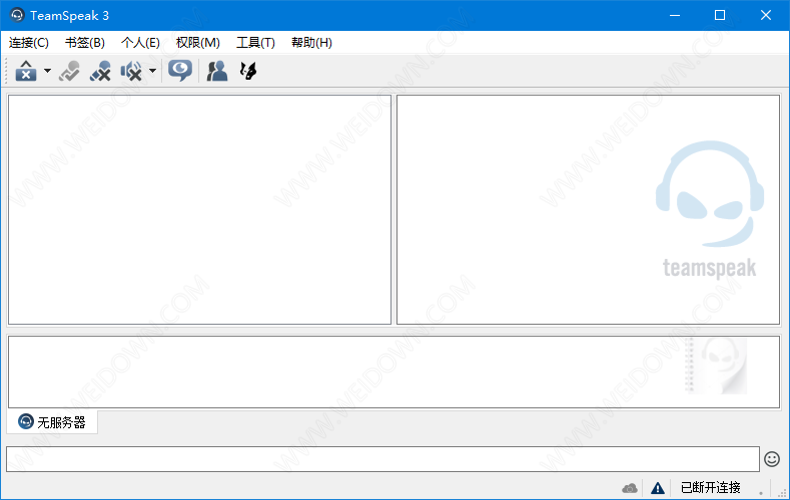The image size is (790, 500).
Task: Open the 个人(E) menu
Action: 140,42
